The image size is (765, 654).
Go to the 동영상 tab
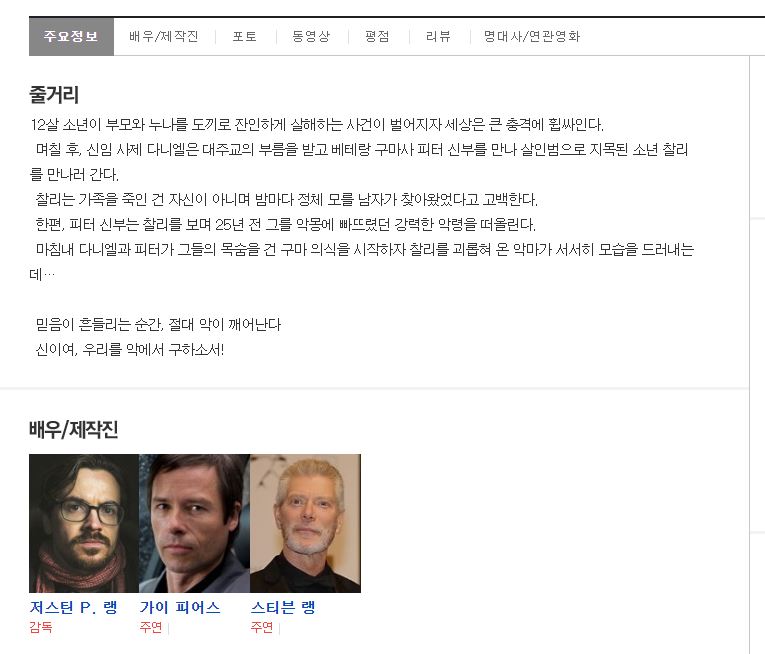tap(311, 37)
